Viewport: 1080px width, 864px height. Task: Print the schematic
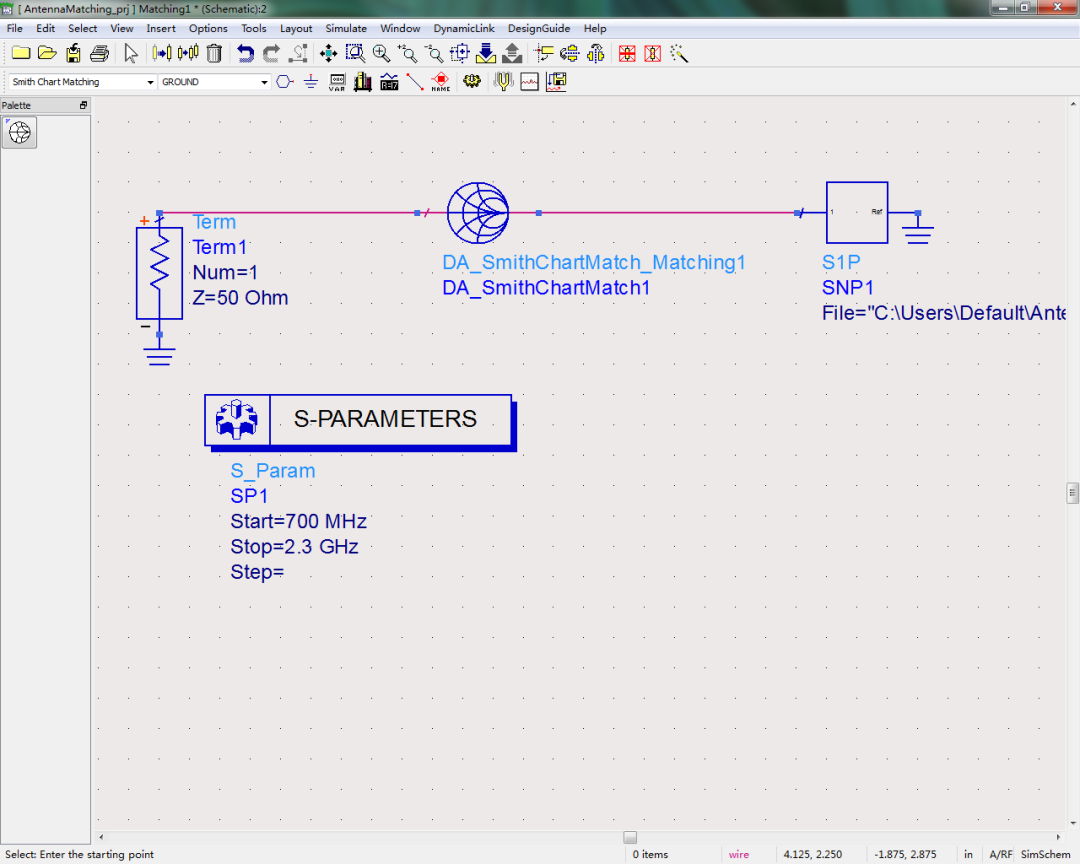[x=99, y=53]
